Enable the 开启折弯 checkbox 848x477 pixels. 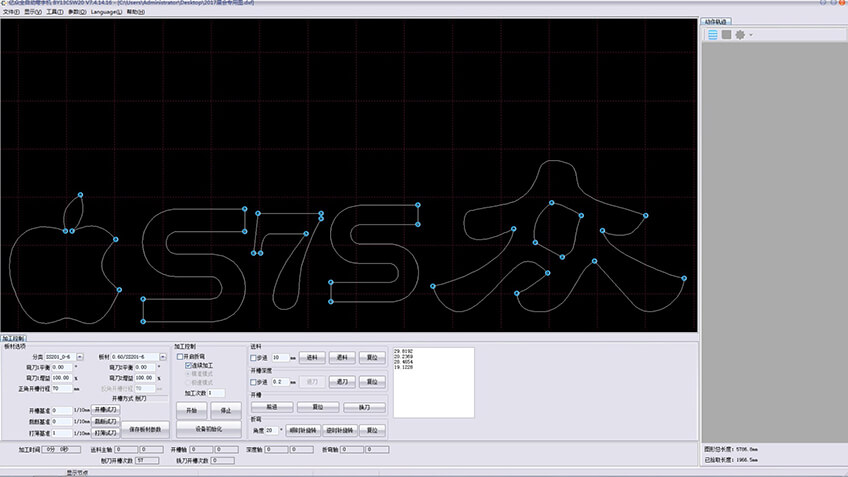(180, 356)
